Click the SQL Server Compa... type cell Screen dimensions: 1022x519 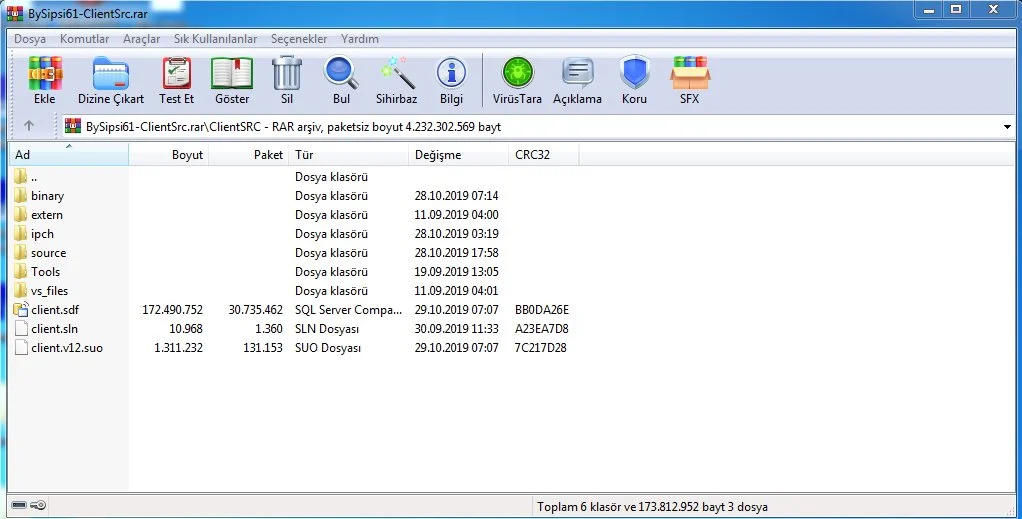click(348, 310)
